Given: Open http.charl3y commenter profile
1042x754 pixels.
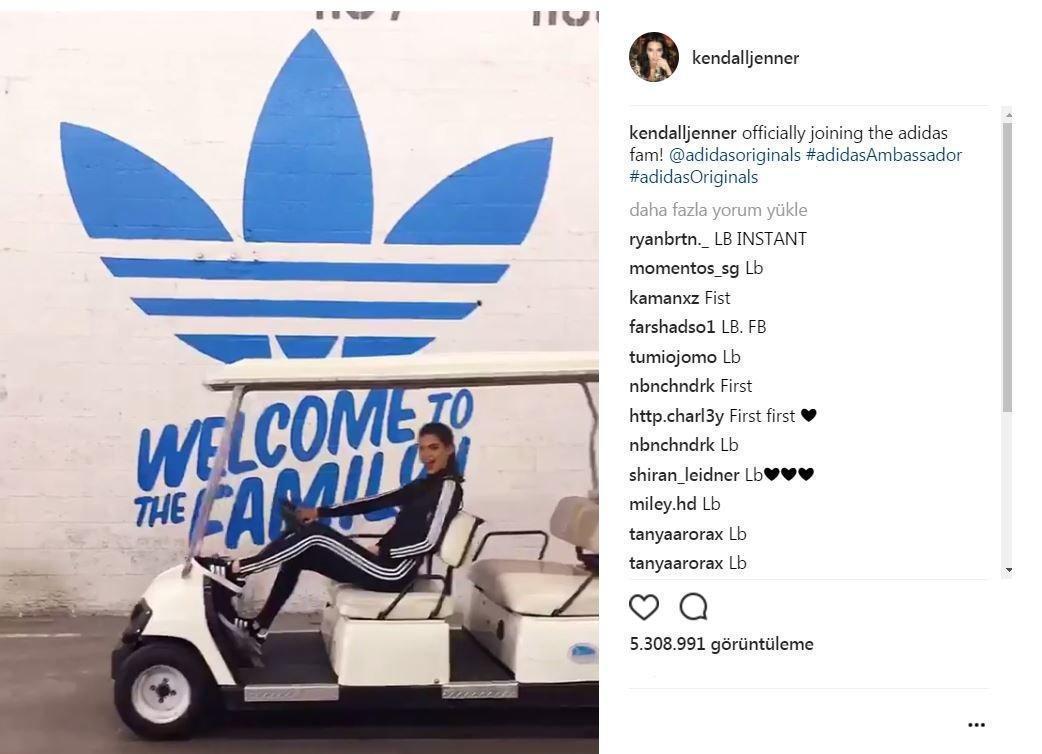Looking at the screenshot, I should pos(676,416).
